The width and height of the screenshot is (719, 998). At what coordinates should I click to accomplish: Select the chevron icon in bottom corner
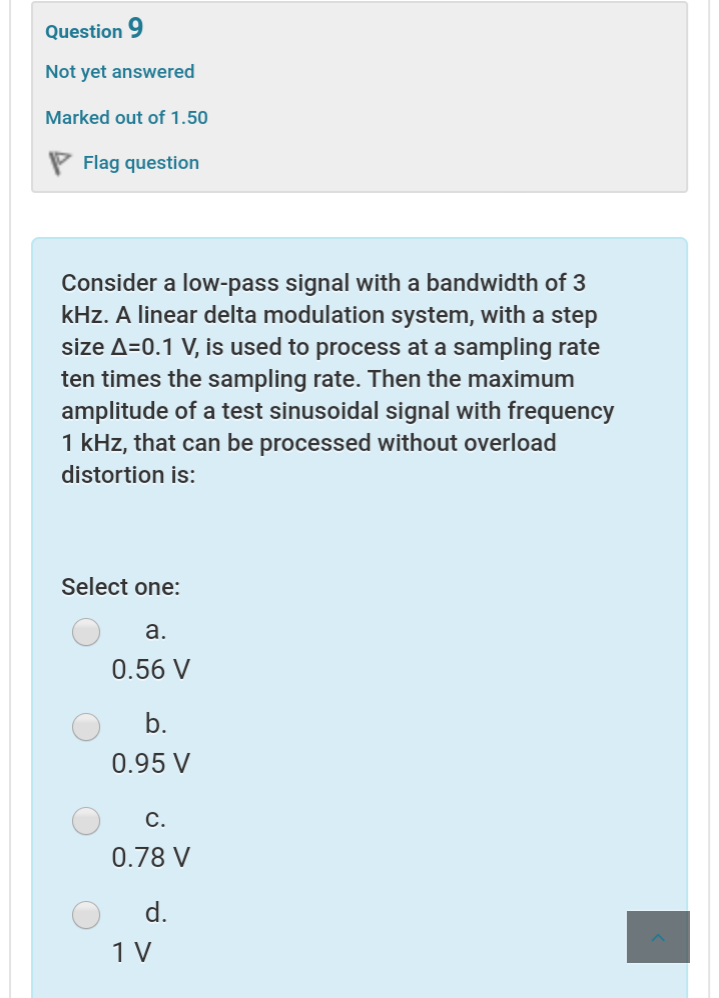(658, 937)
